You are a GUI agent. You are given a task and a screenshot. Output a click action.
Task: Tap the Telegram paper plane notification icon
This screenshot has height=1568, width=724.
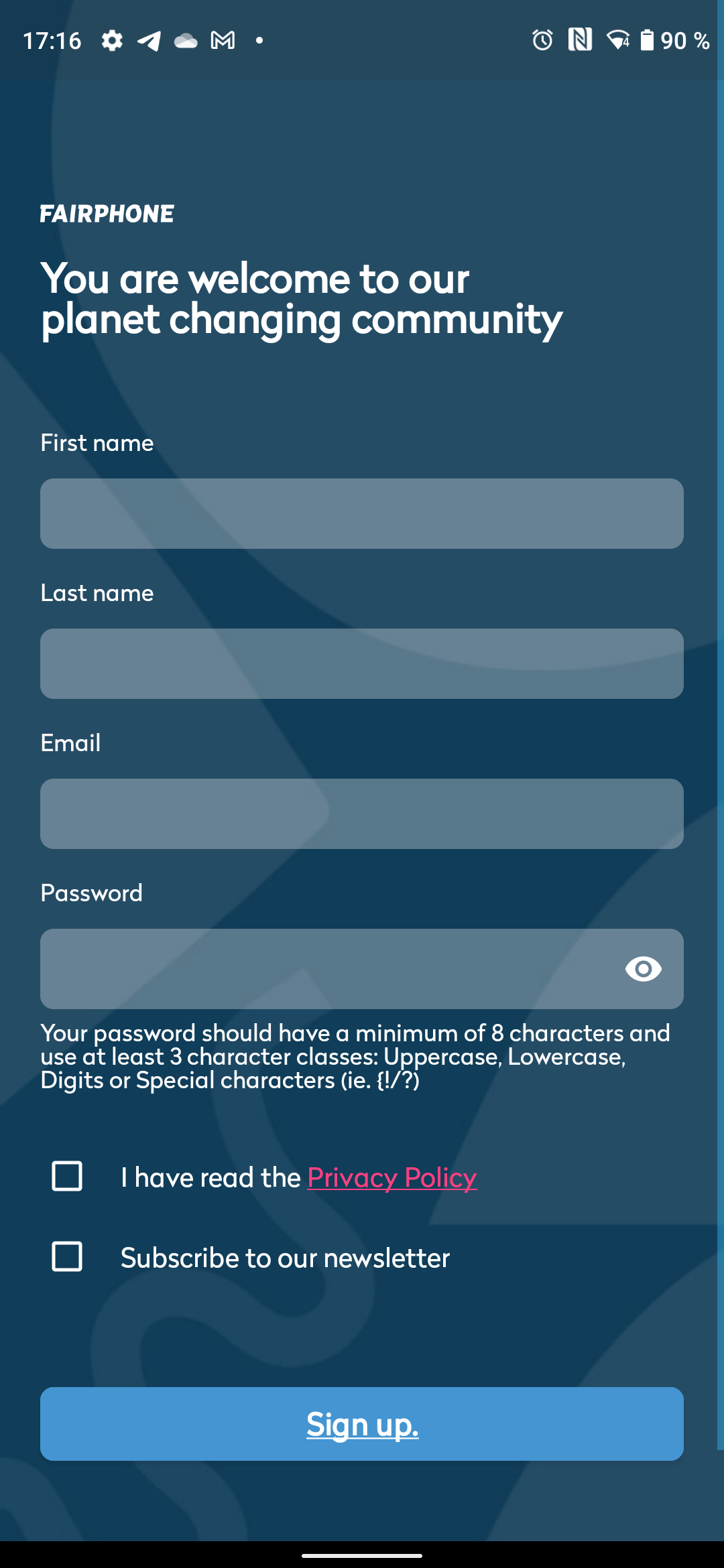click(x=149, y=41)
